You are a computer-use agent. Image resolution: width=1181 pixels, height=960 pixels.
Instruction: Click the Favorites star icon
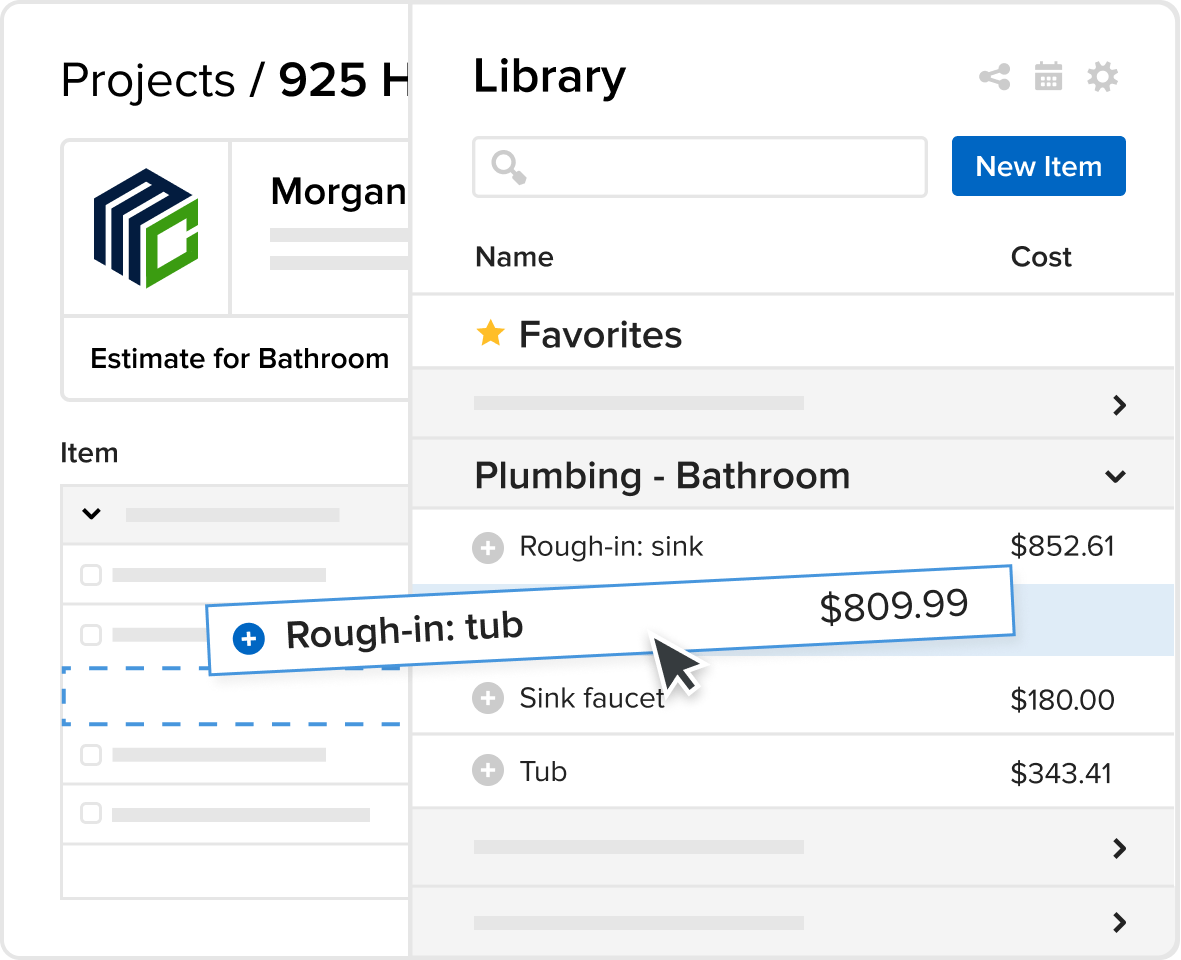click(490, 333)
